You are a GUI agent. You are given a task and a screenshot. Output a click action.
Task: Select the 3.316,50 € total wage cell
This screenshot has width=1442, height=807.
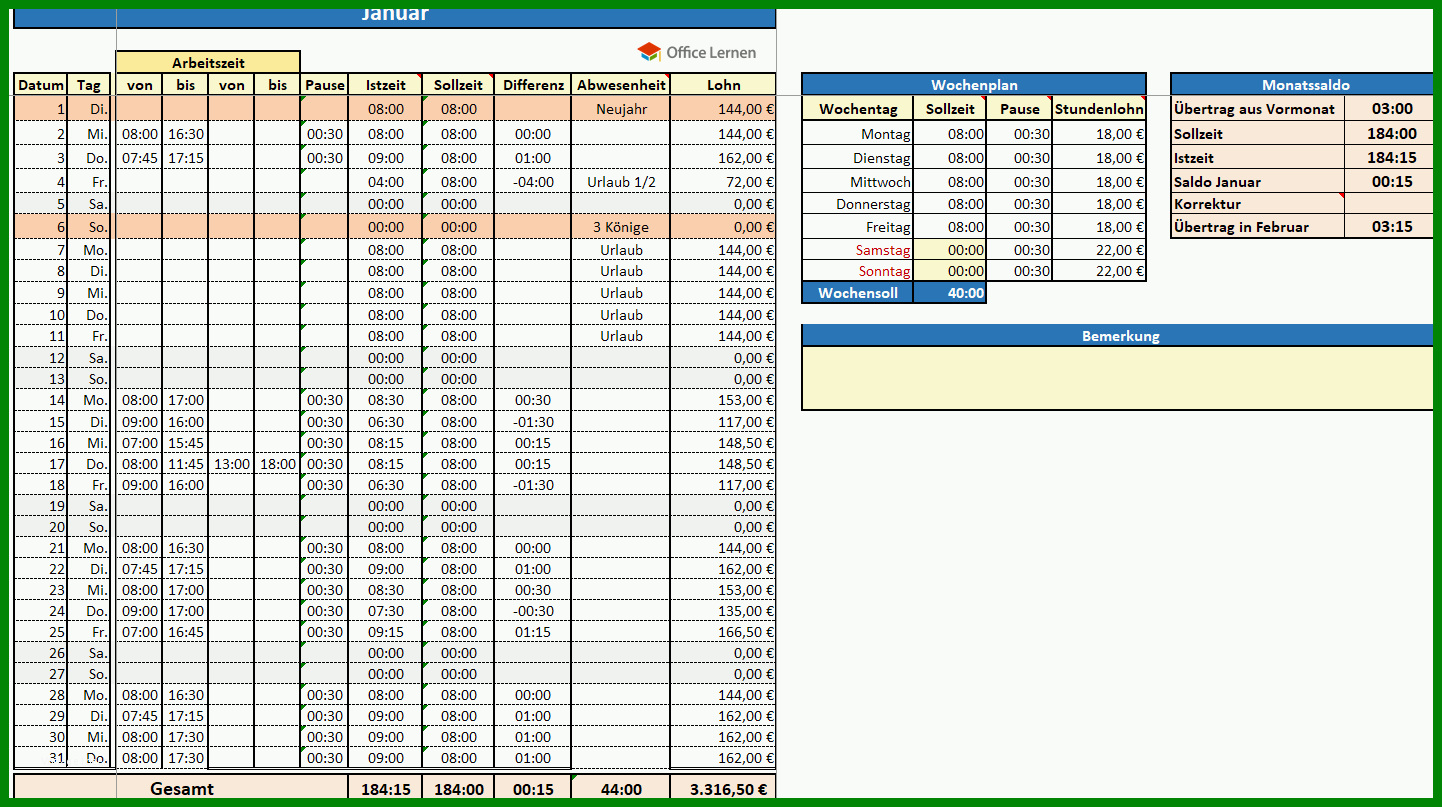click(723, 789)
